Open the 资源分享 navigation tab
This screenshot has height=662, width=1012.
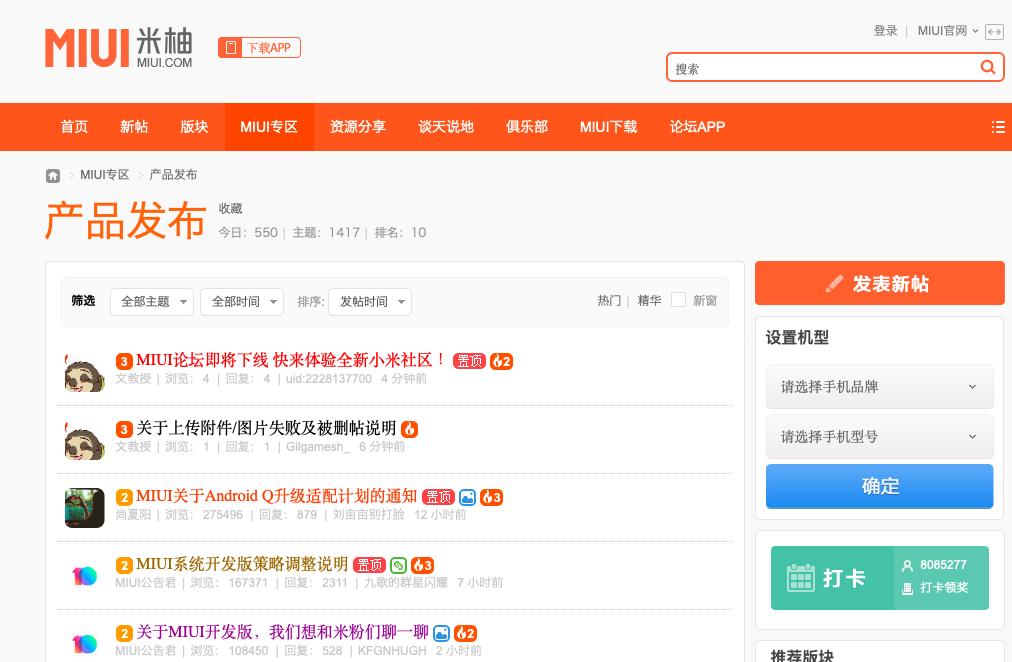(357, 127)
